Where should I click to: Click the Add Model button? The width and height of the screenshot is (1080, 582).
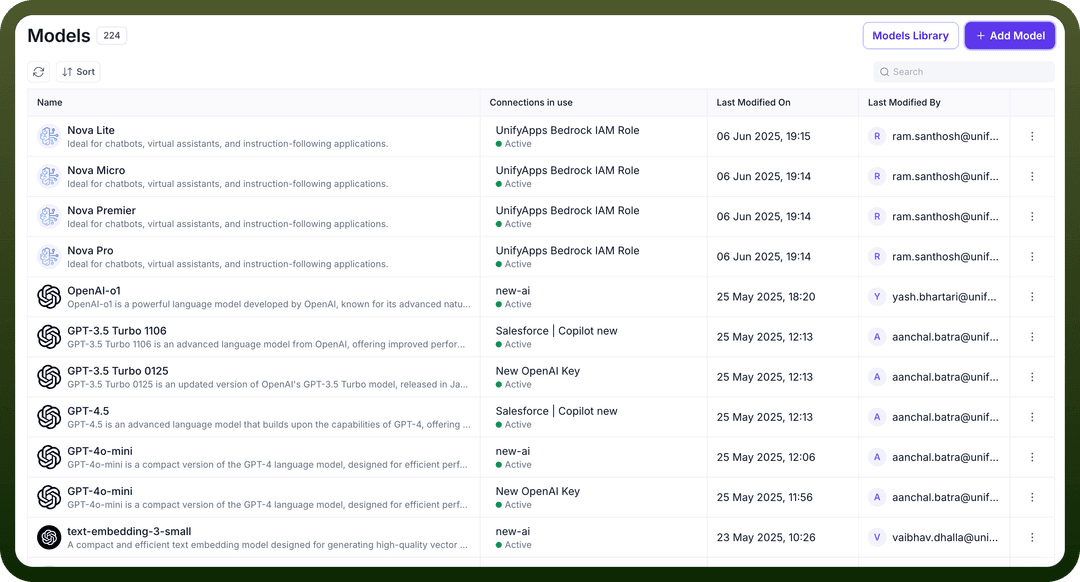(x=1010, y=36)
